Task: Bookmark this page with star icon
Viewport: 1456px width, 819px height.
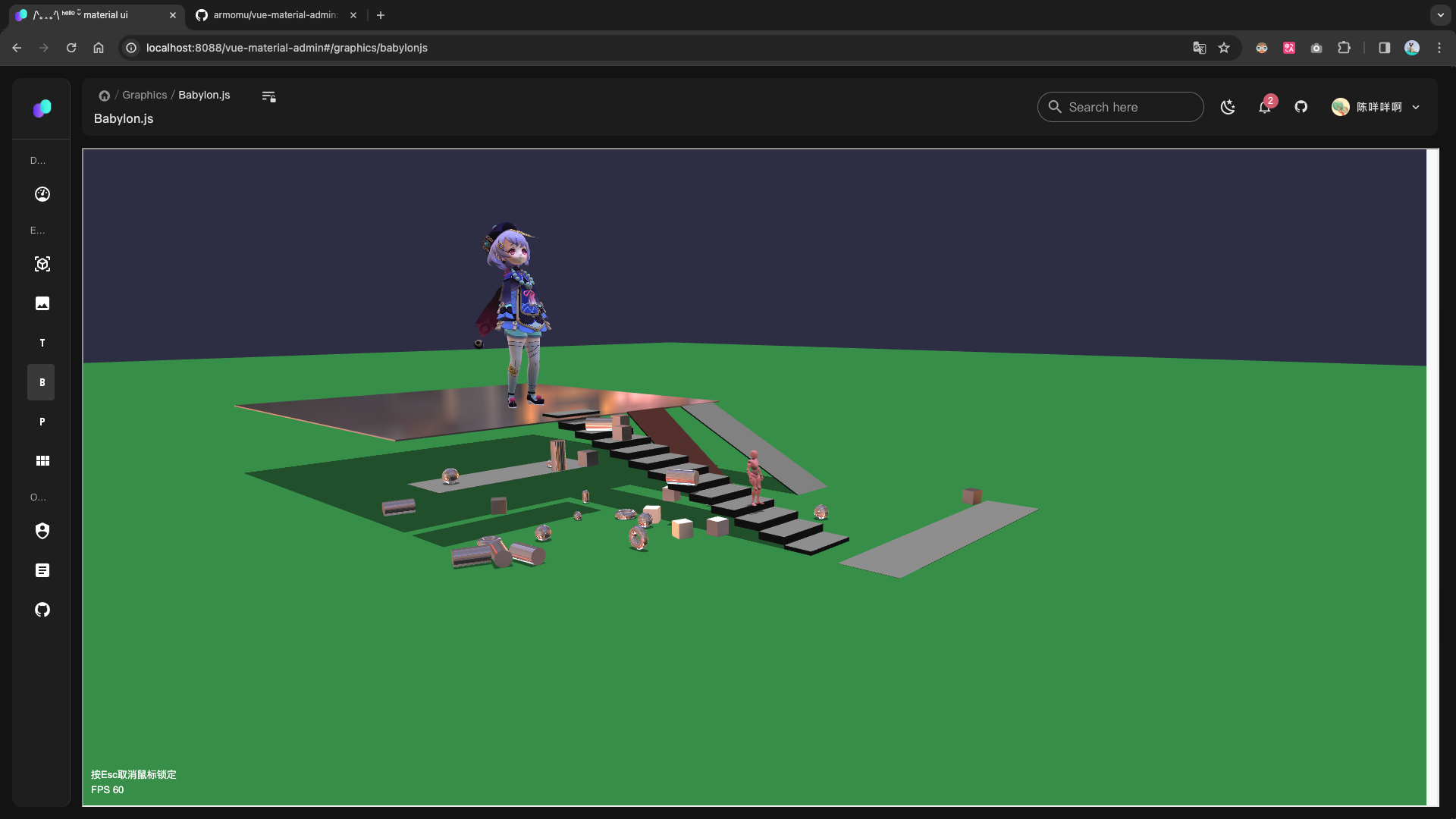Action: click(x=1224, y=48)
